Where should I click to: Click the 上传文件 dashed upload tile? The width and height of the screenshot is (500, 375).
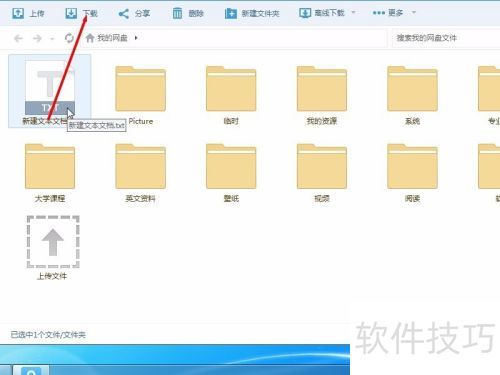[53, 248]
